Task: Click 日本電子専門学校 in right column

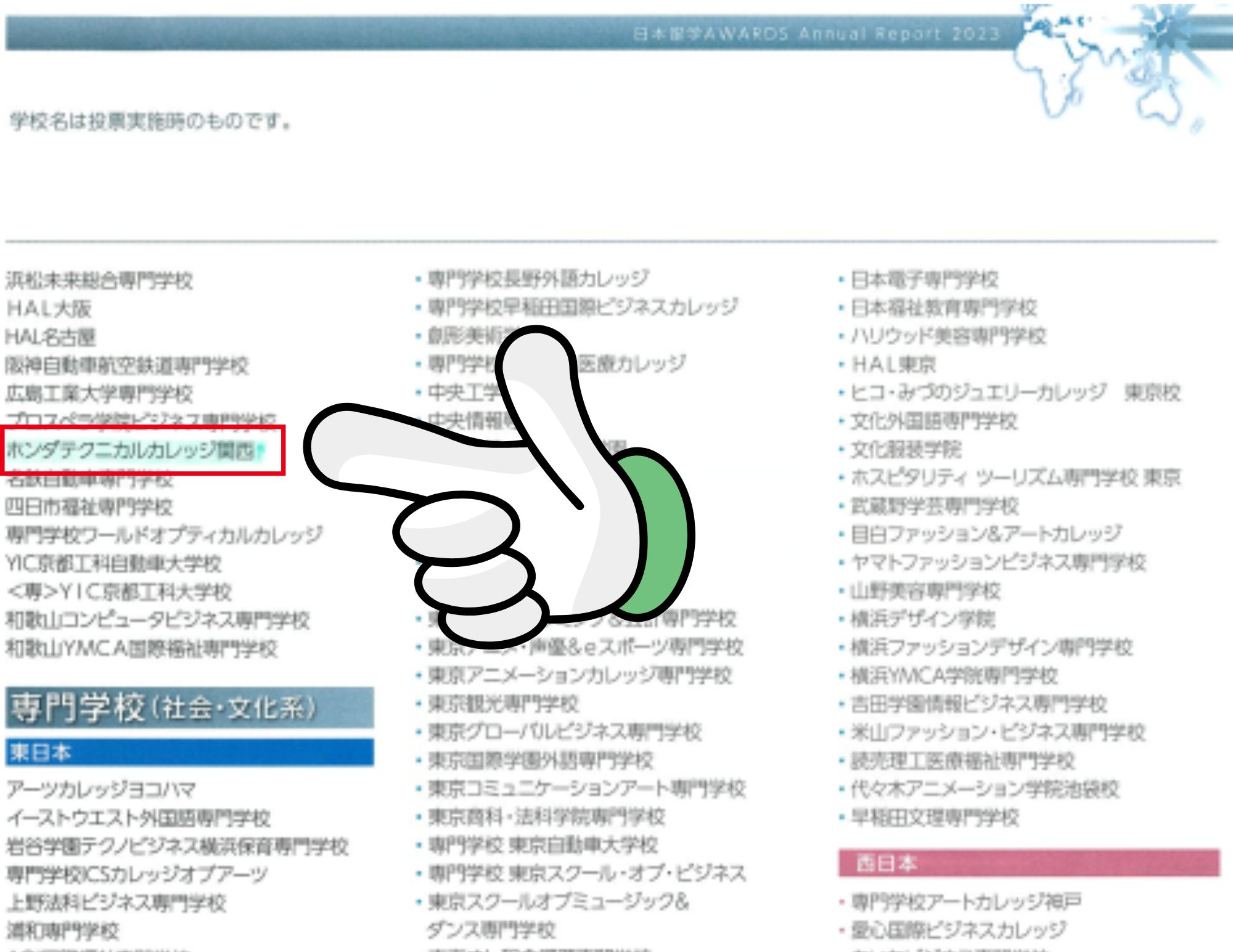Action: click(x=924, y=280)
